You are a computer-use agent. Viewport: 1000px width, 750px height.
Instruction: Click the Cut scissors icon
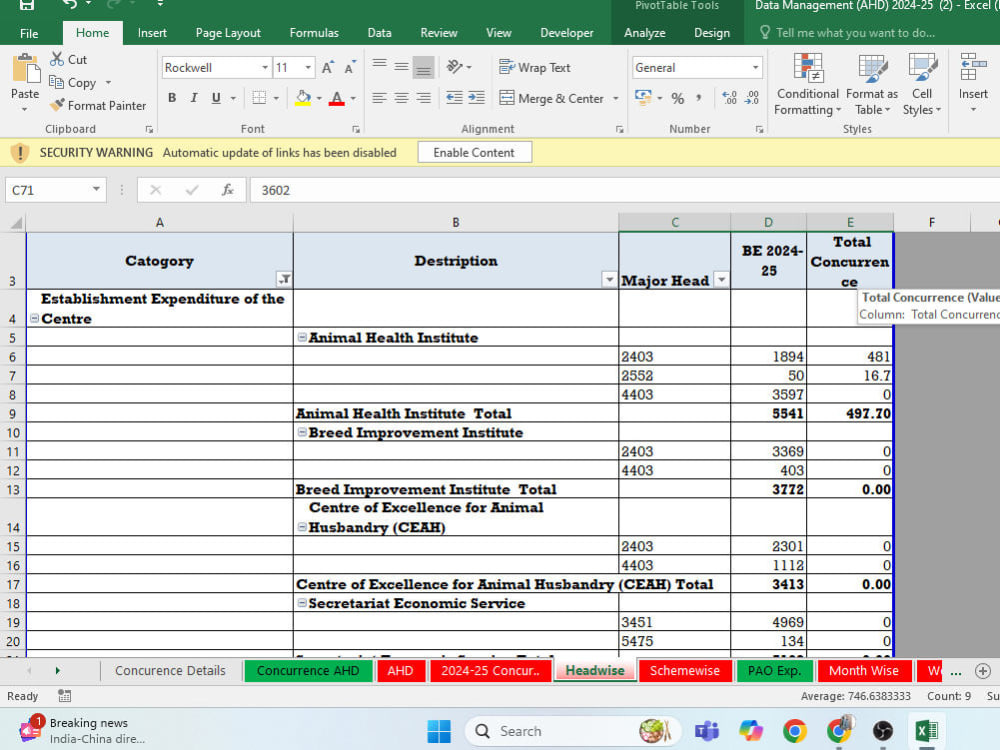point(57,59)
